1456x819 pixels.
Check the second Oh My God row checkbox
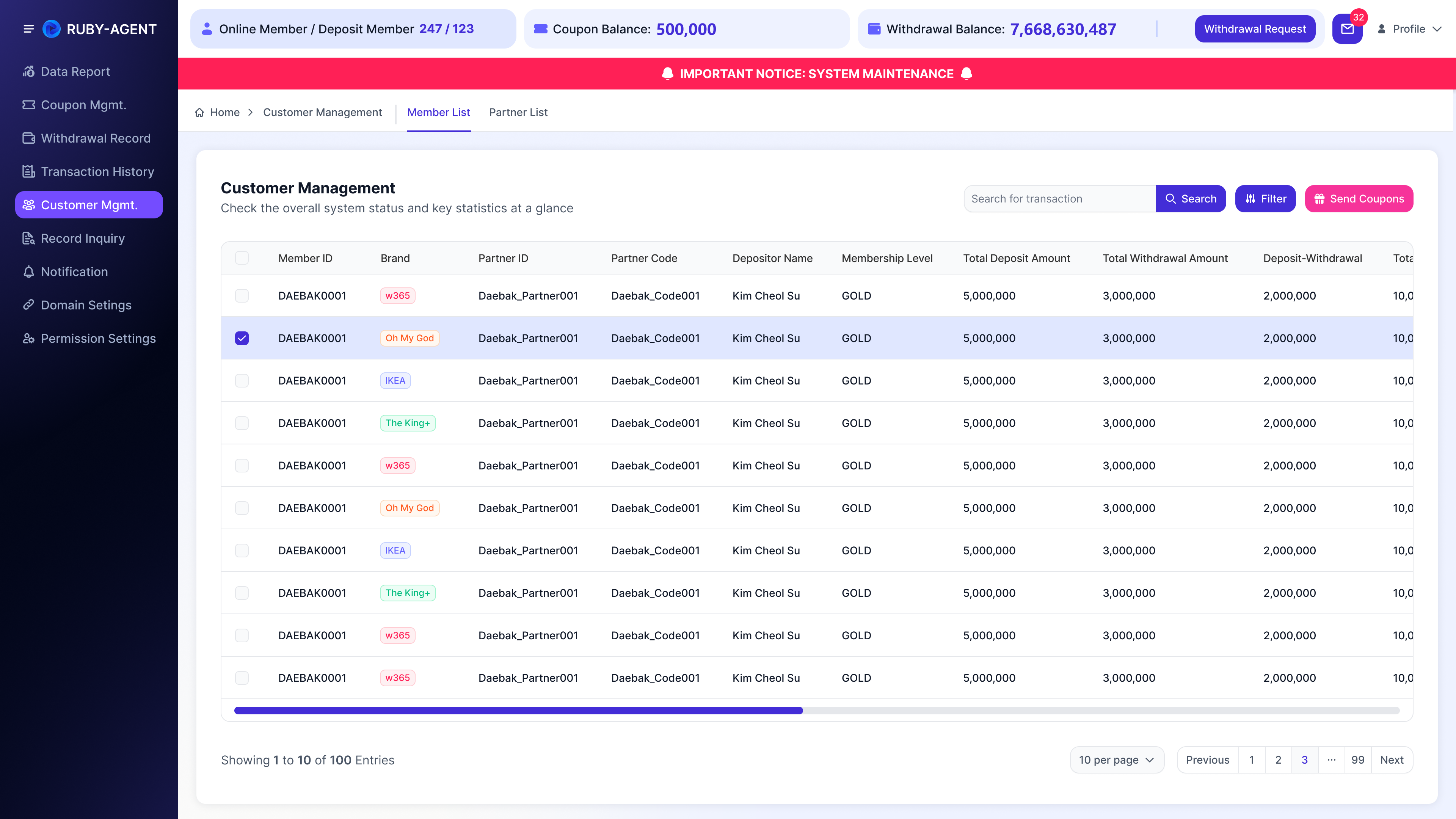coord(242,508)
